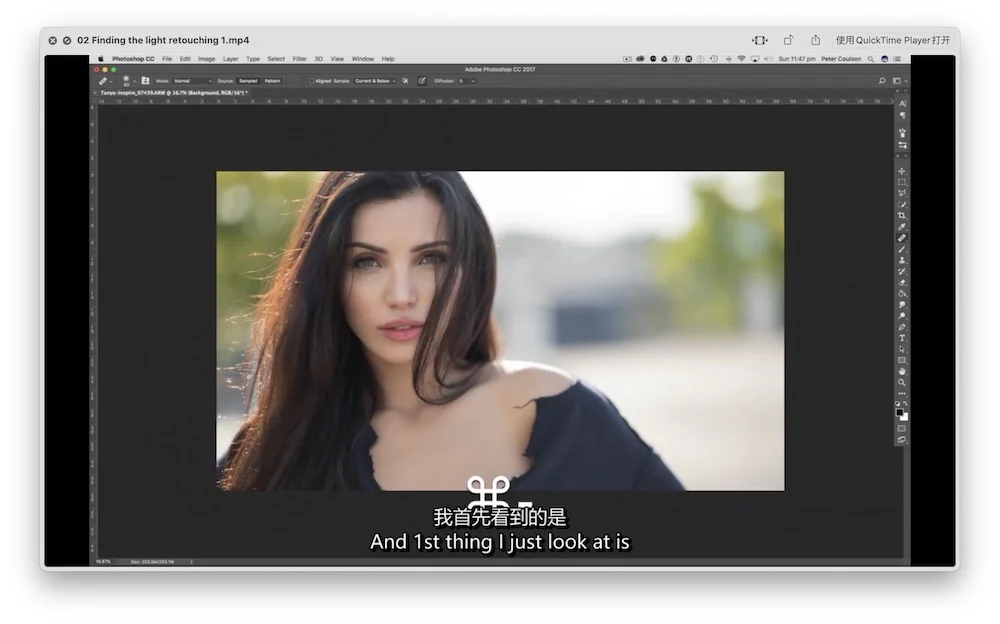Select the Crop tool
The height and width of the screenshot is (624, 1000).
point(901,215)
